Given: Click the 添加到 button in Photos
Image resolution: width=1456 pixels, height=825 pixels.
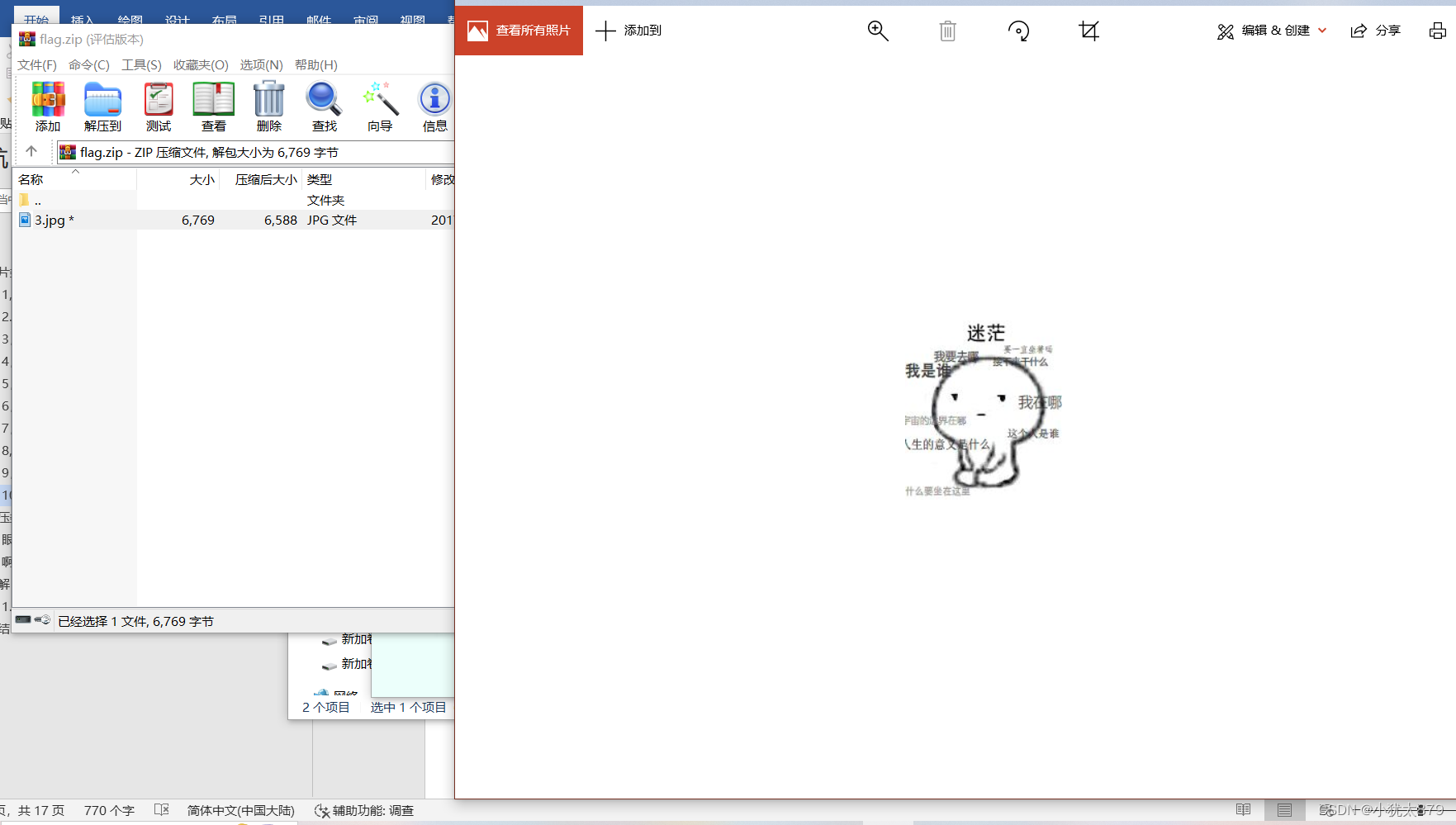Looking at the screenshot, I should point(628,31).
